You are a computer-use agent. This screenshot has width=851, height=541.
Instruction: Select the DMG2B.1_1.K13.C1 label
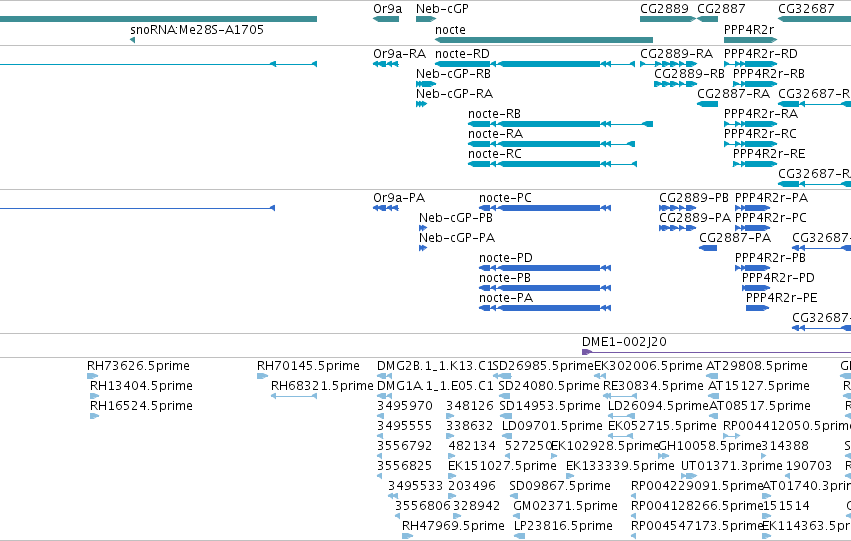434,366
